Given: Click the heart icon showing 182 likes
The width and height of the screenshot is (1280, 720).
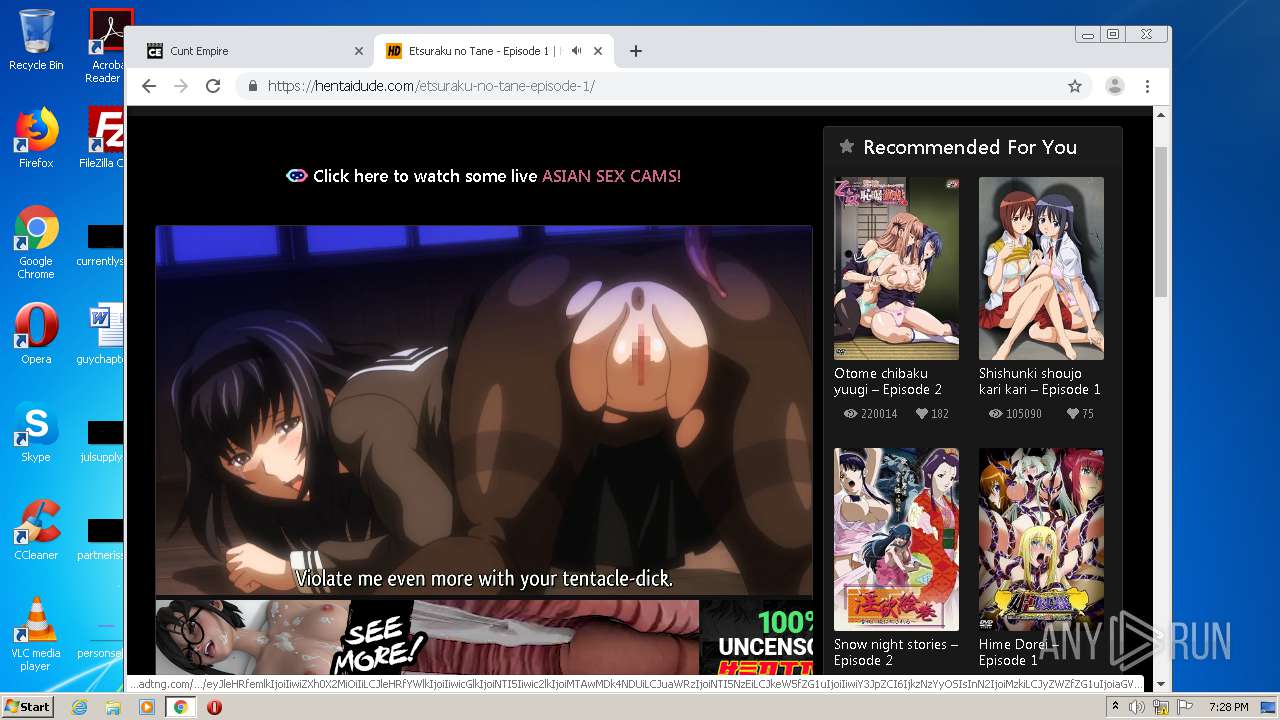Looking at the screenshot, I should (922, 413).
